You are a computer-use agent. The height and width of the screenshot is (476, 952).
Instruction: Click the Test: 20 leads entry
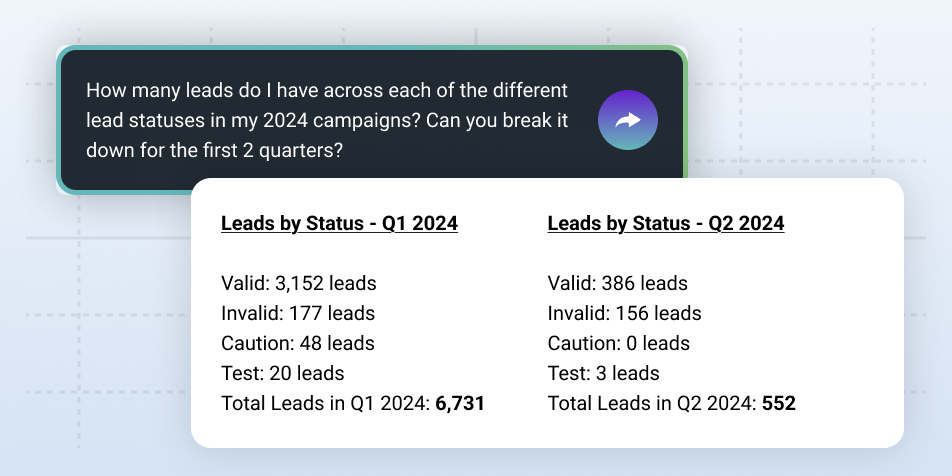(282, 373)
